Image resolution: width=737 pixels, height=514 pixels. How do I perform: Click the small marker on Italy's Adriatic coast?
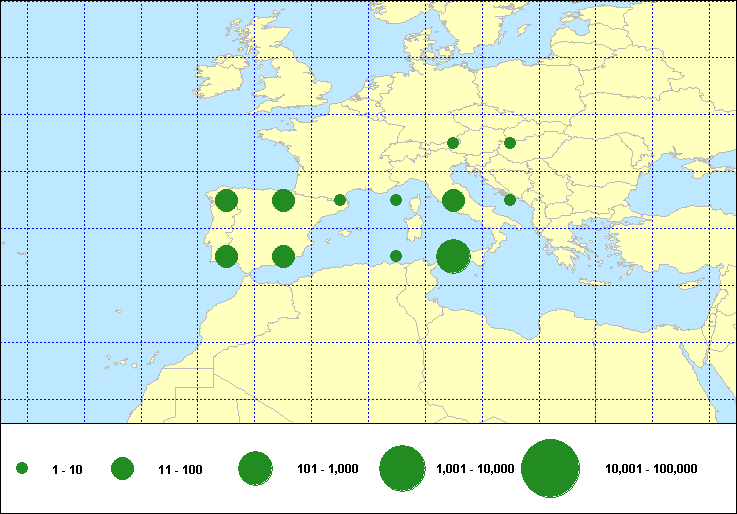[510, 200]
